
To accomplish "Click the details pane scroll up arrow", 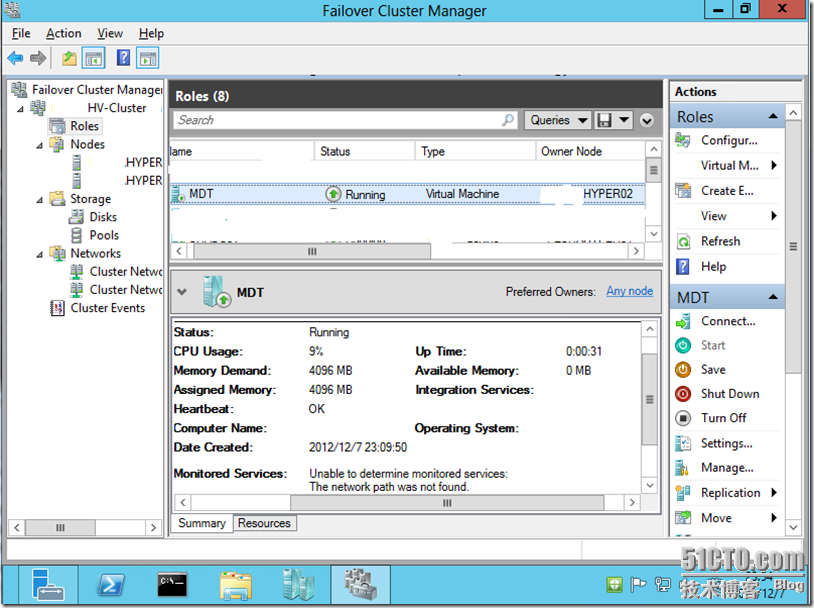I will coord(650,329).
